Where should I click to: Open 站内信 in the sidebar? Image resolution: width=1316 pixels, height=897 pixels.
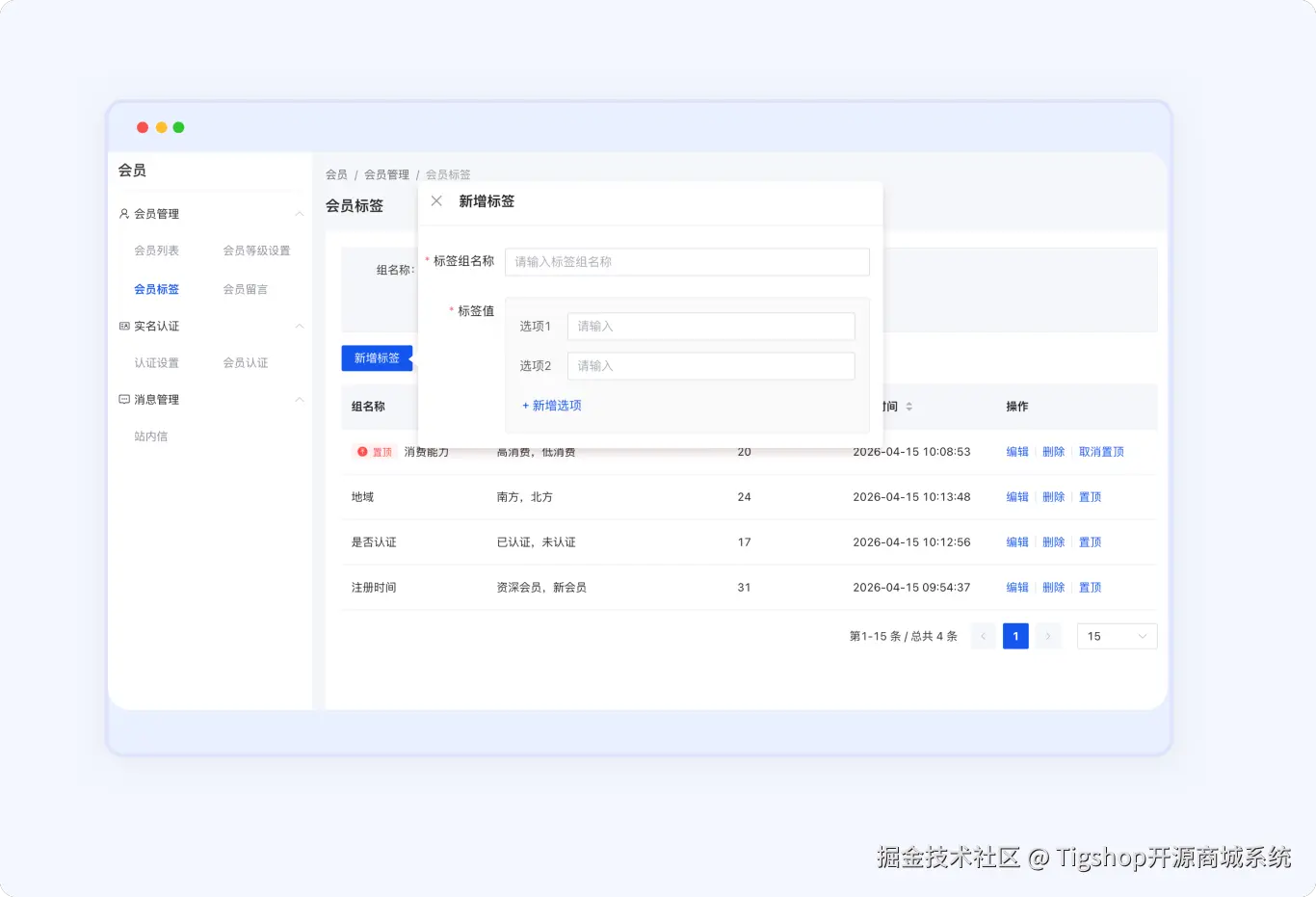150,436
